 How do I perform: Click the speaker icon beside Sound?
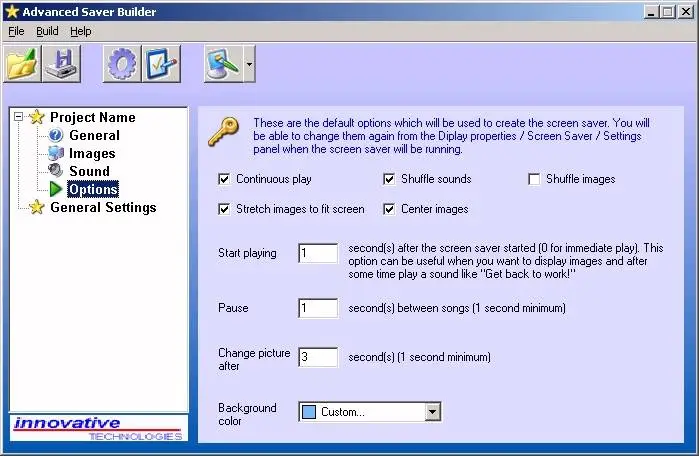pyautogui.click(x=56, y=170)
